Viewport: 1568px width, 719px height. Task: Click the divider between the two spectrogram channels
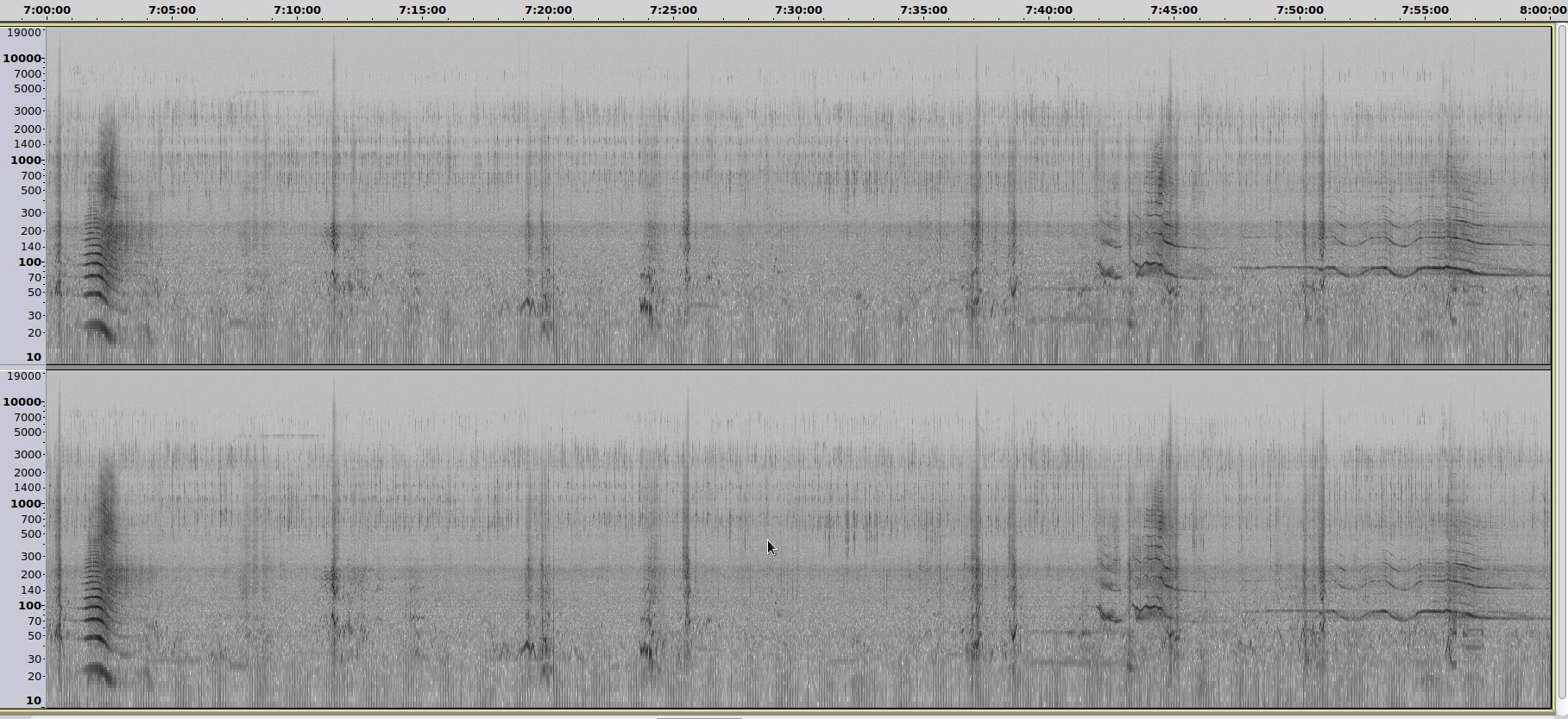point(798,368)
